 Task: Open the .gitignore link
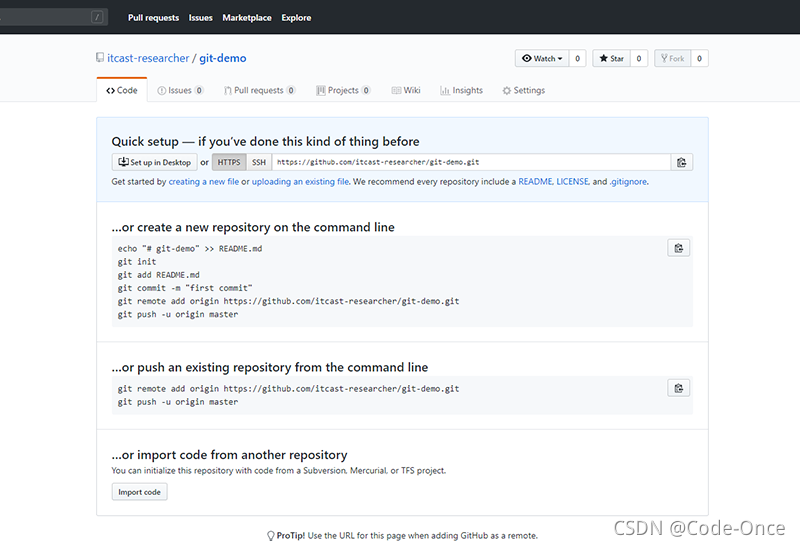point(628,182)
